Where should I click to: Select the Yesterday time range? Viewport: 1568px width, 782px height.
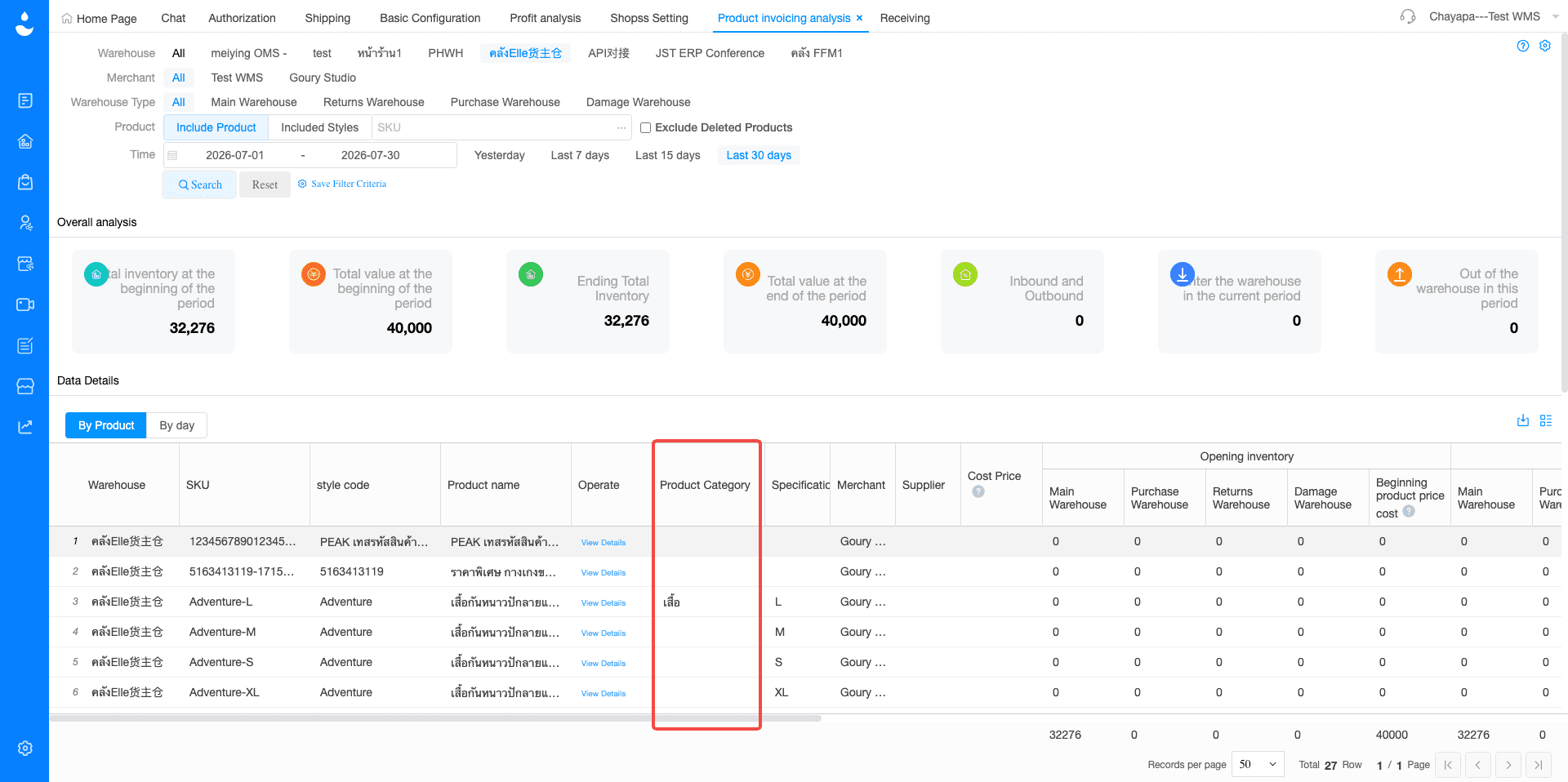[500, 155]
